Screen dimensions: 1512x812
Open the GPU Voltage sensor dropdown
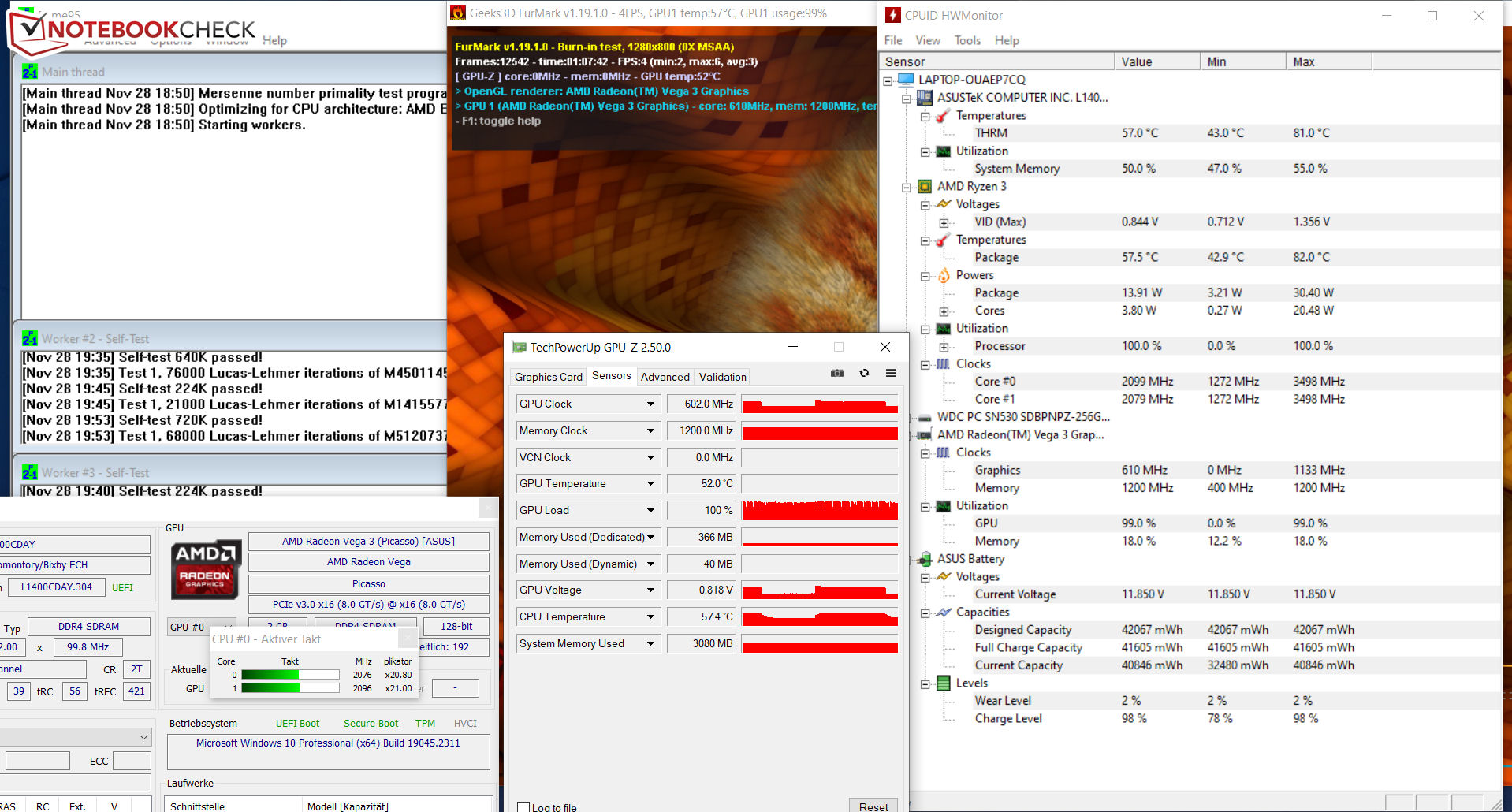[650, 590]
